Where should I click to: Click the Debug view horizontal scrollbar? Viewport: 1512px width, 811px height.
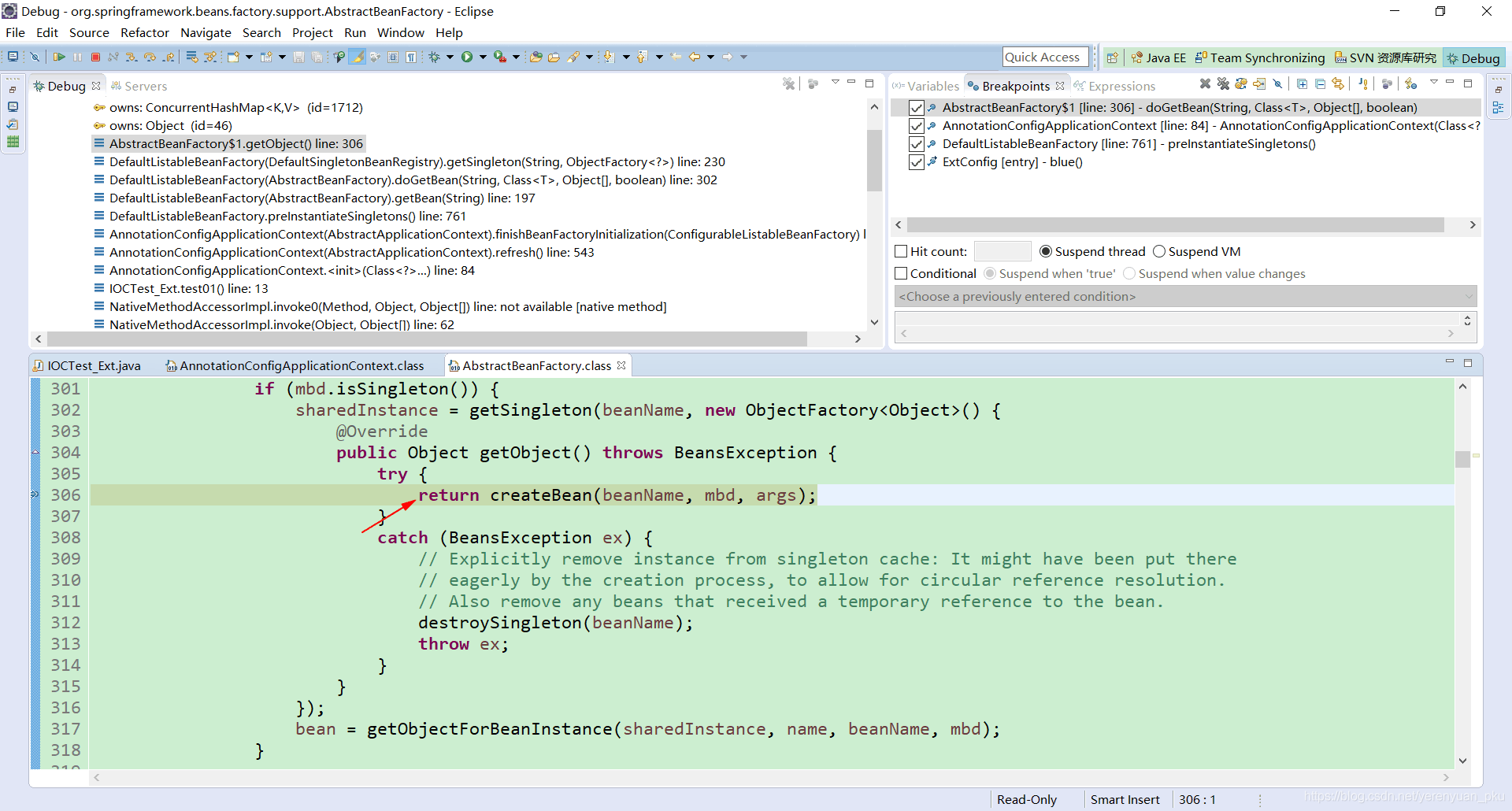(x=427, y=339)
